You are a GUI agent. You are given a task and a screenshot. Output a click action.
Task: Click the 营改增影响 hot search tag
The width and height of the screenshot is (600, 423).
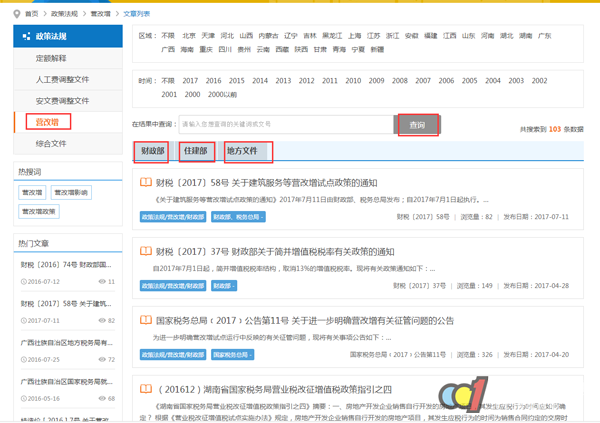point(71,192)
